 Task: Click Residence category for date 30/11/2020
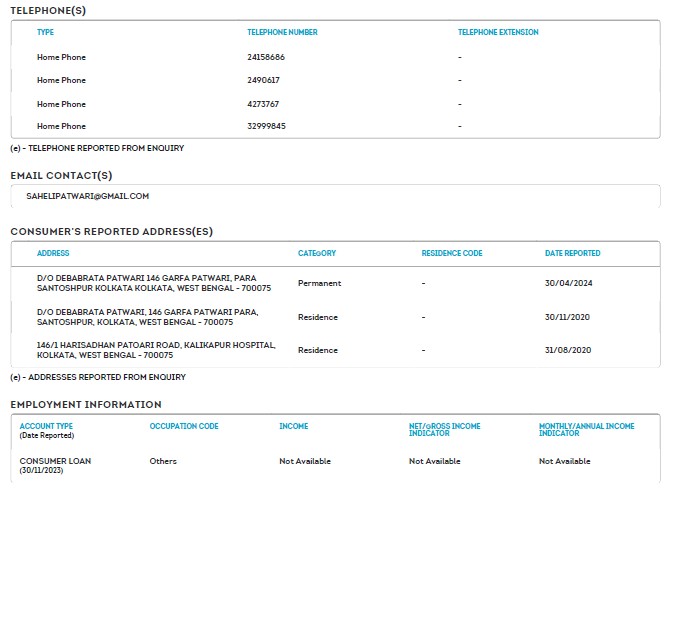(318, 317)
